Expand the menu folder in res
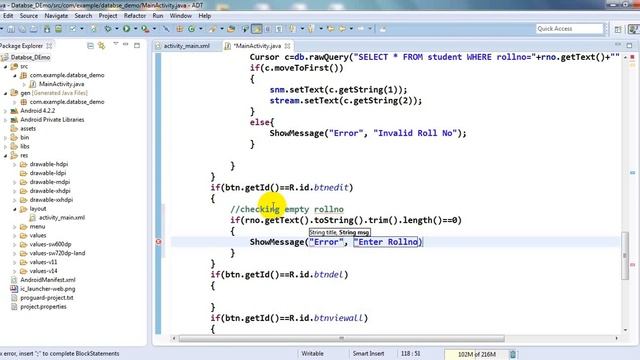Viewport: 640px width, 360px height. tap(15, 227)
